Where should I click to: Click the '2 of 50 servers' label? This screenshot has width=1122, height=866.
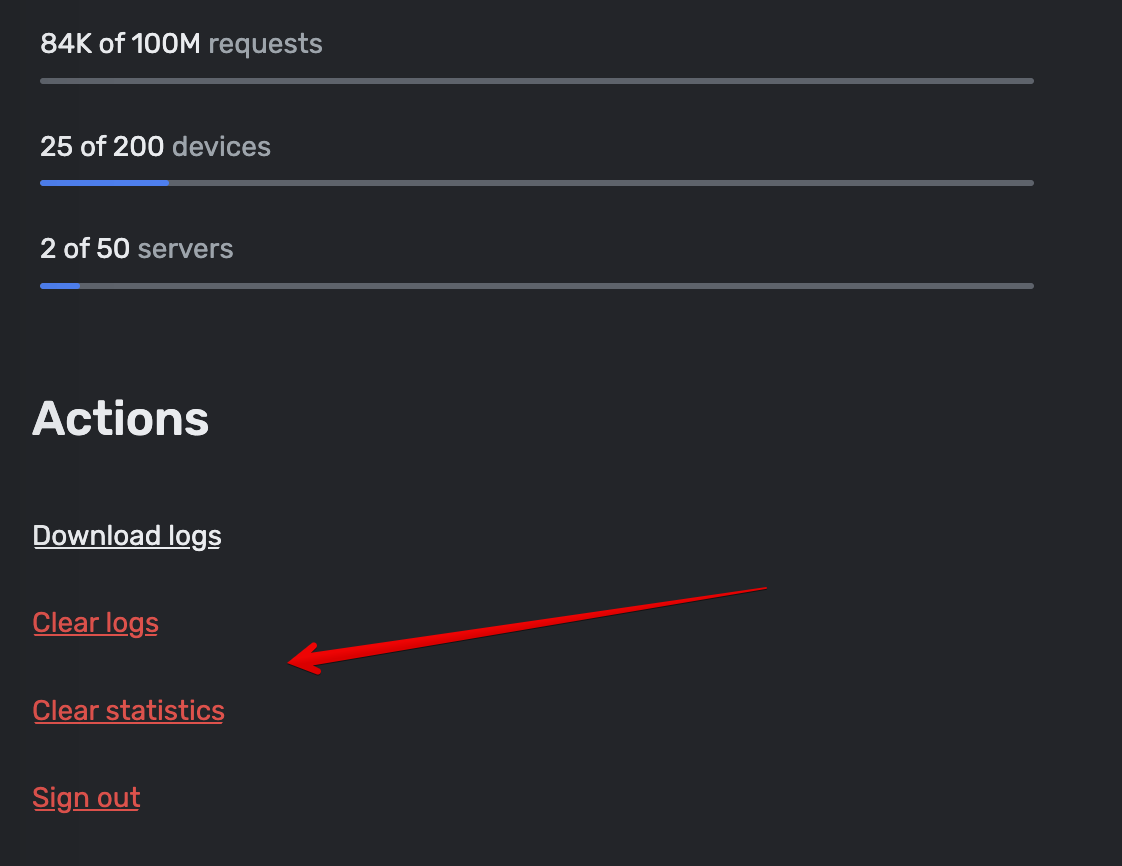[136, 248]
